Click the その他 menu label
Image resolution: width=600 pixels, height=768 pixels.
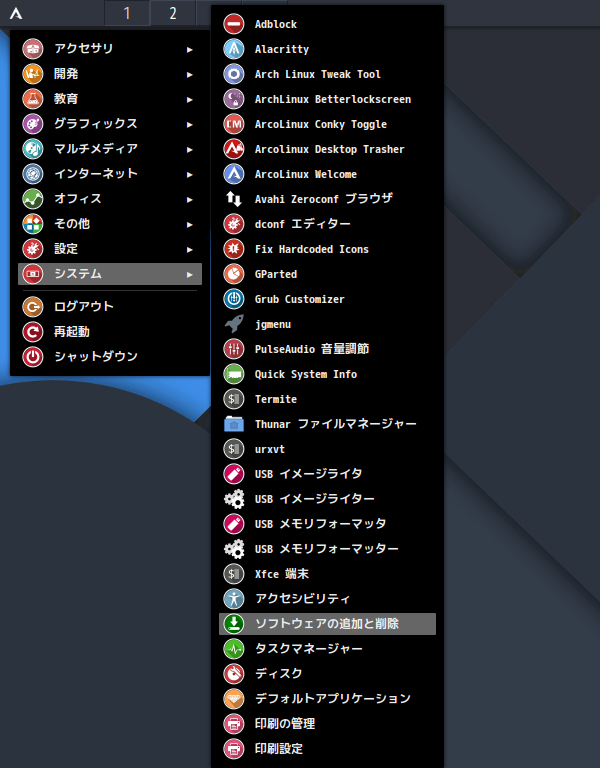[72, 223]
